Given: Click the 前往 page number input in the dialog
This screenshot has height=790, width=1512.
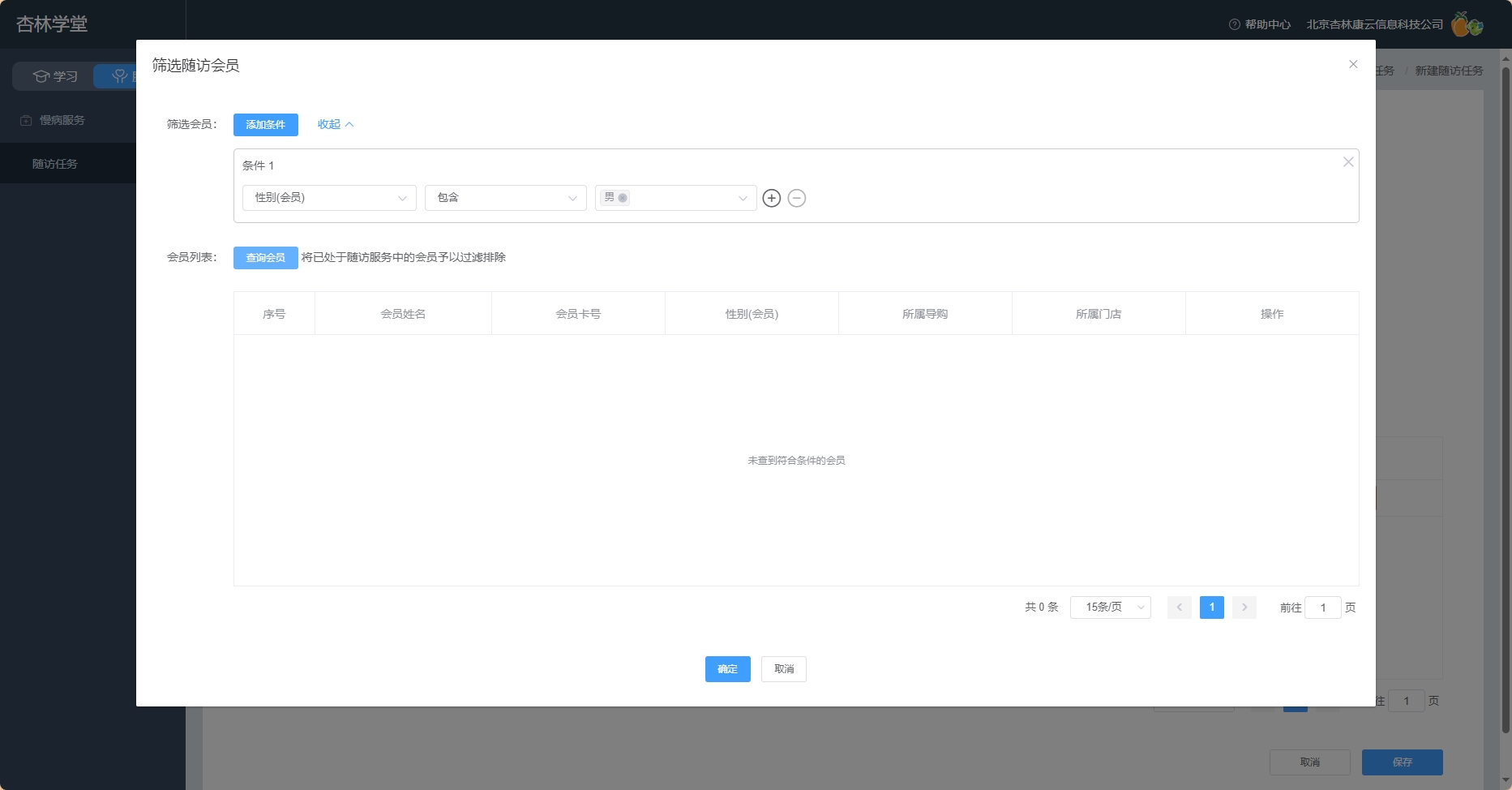Looking at the screenshot, I should click(1323, 608).
